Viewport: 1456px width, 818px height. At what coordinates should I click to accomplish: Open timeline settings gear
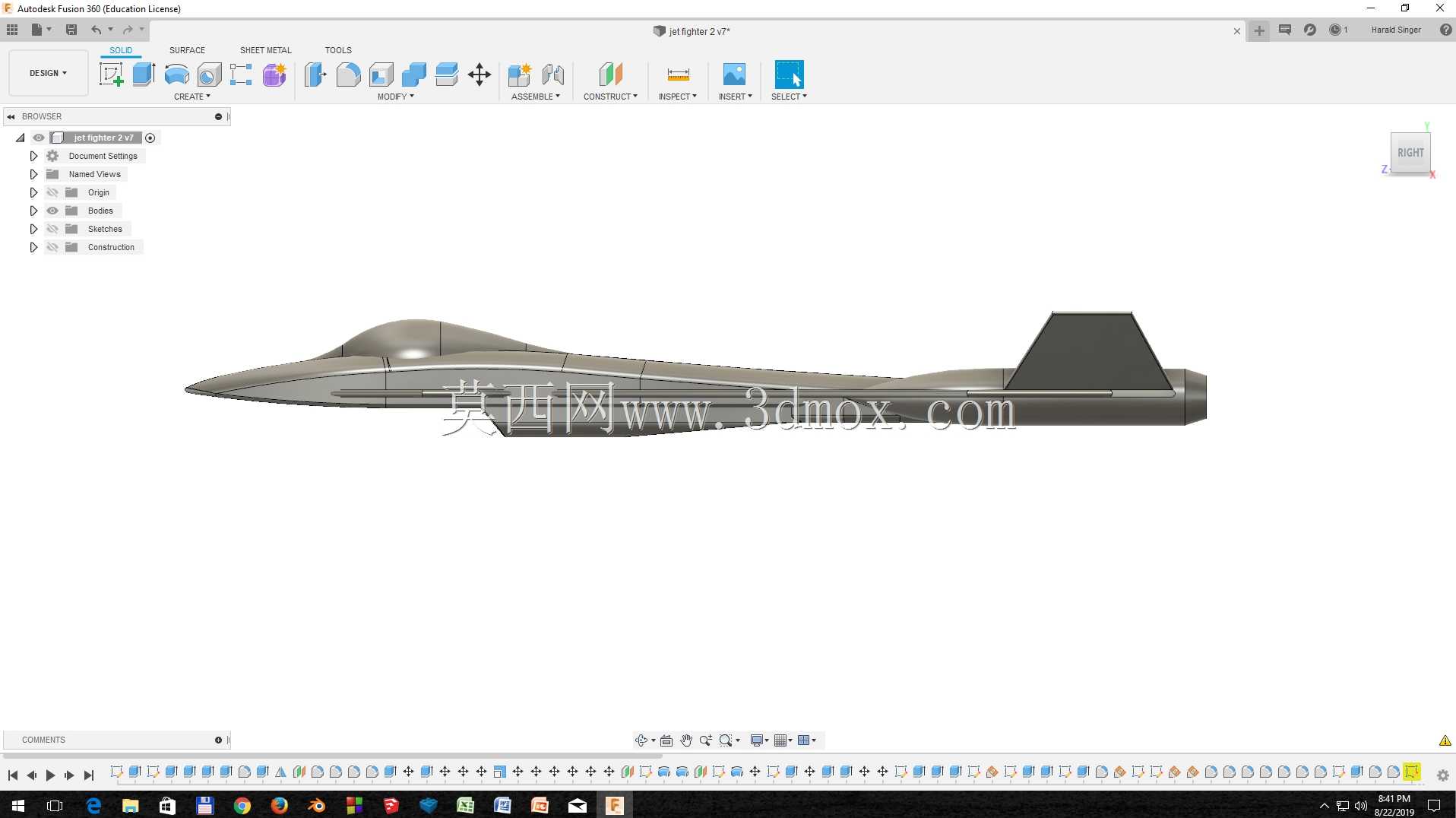1442,775
